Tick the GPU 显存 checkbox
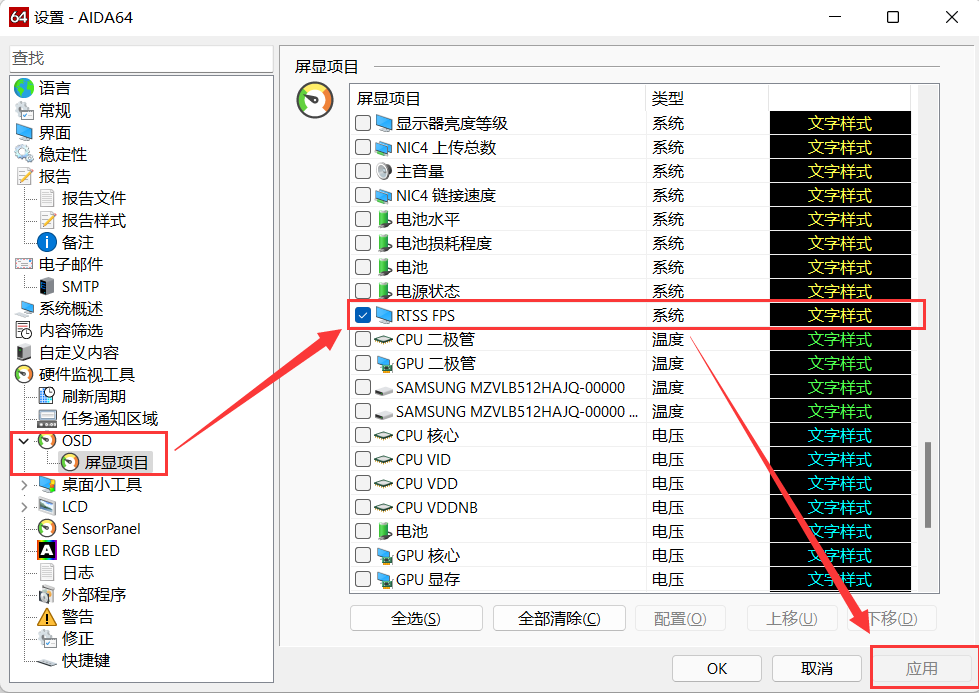This screenshot has width=979, height=693. pyautogui.click(x=363, y=579)
